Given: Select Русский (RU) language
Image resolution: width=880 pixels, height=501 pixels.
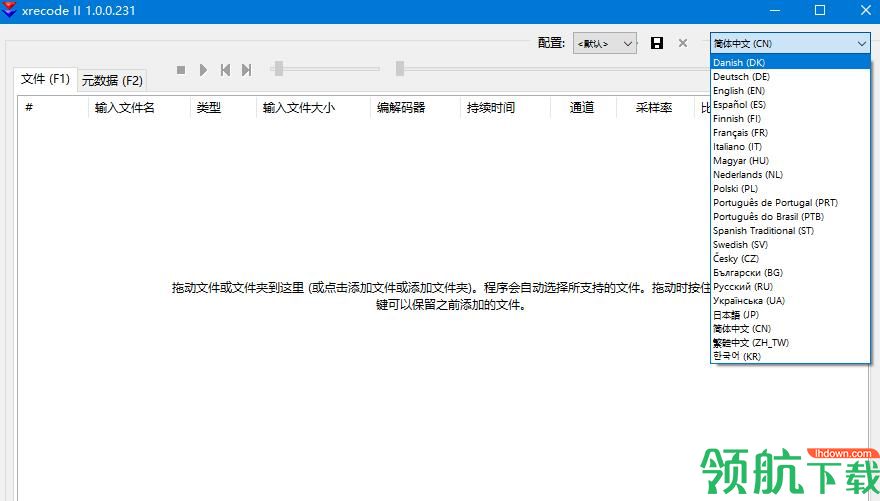Looking at the screenshot, I should click(x=790, y=287).
